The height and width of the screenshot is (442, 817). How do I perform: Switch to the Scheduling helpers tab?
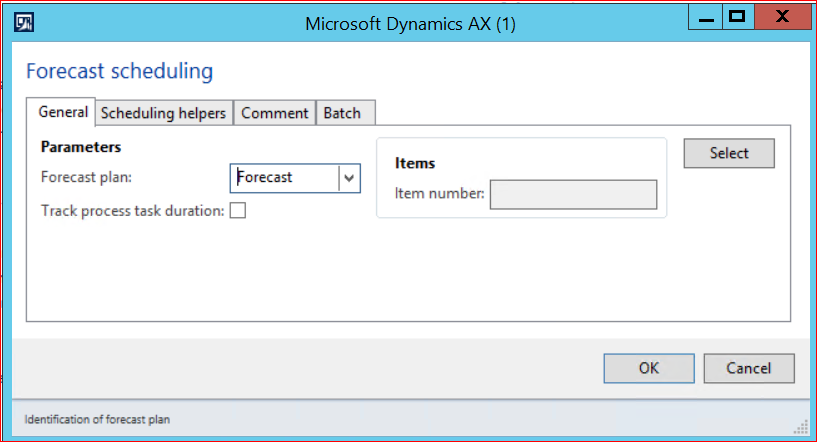point(163,113)
